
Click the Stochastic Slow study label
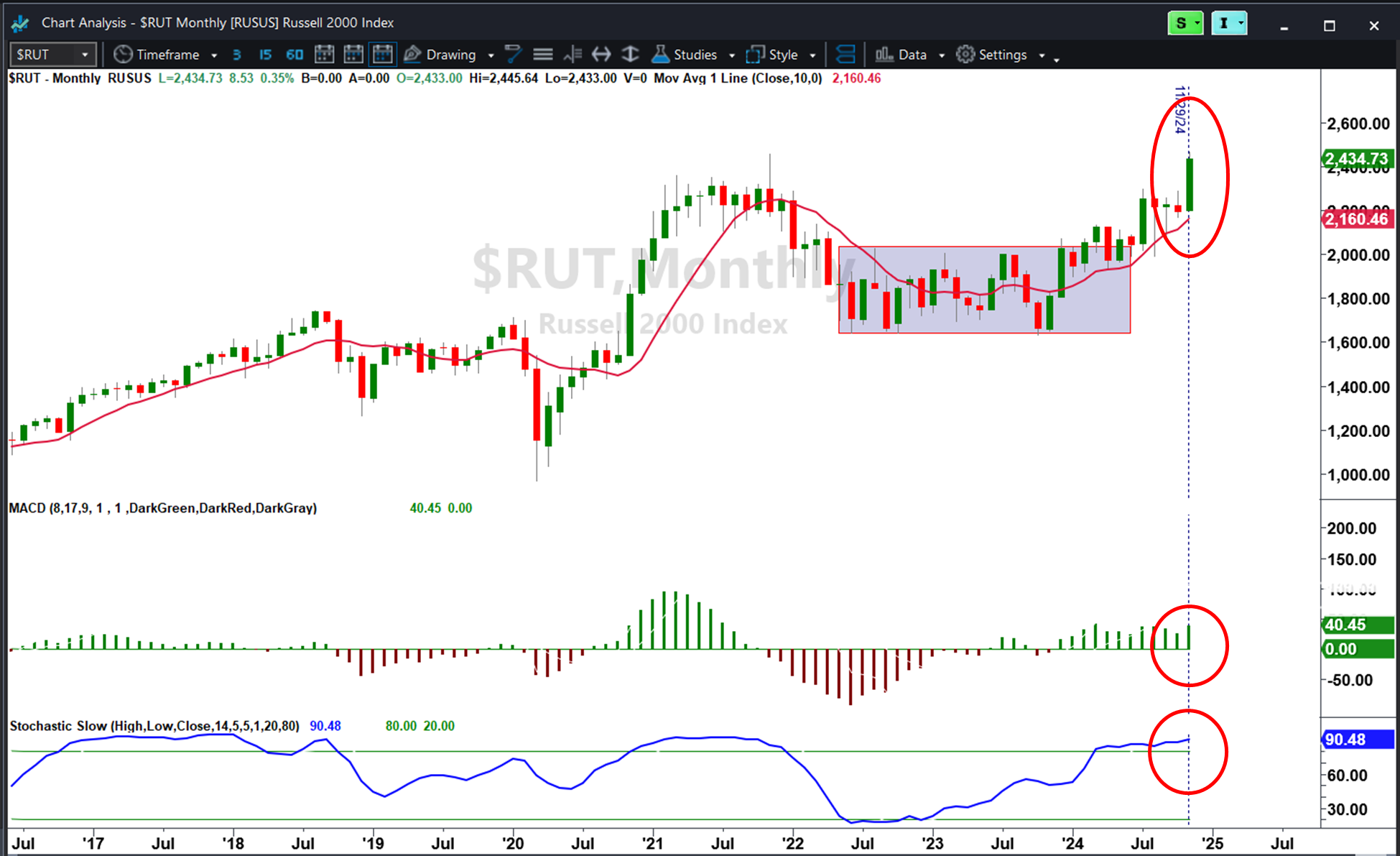tap(154, 726)
